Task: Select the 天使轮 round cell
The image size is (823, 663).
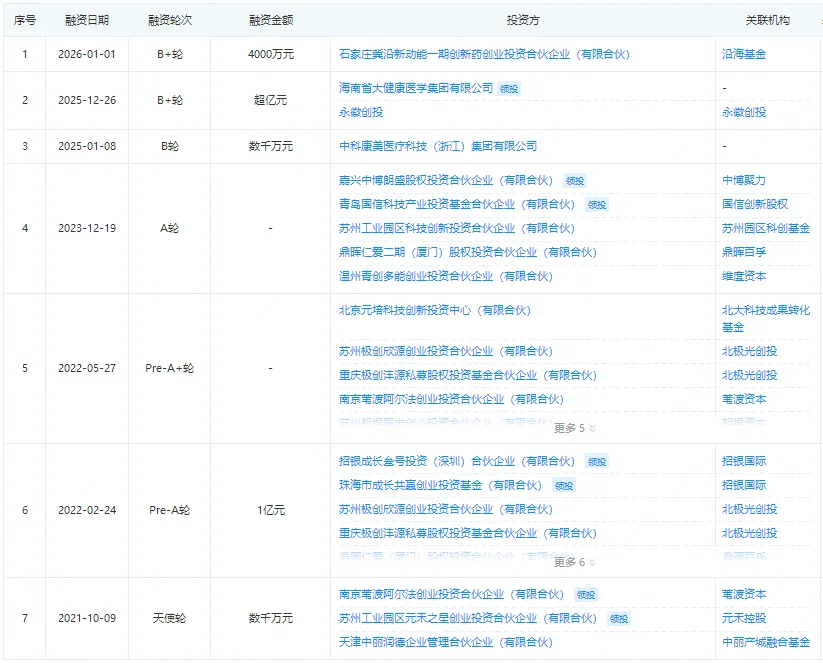Action: tap(170, 618)
